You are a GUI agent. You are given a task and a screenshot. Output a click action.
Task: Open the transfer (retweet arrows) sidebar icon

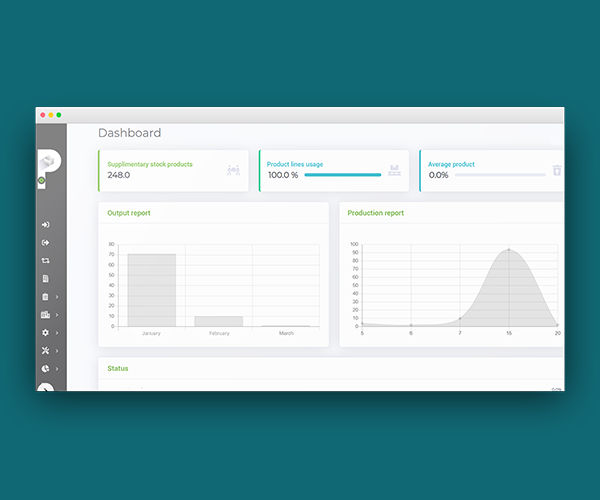point(46,261)
